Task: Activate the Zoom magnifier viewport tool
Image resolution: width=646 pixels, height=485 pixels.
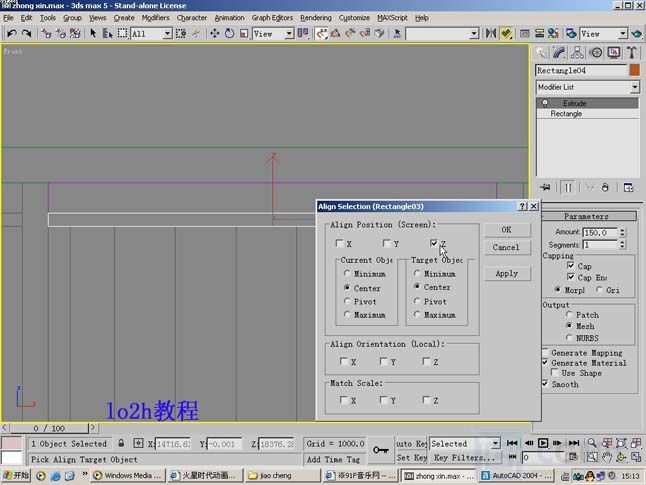Action: coord(592,443)
